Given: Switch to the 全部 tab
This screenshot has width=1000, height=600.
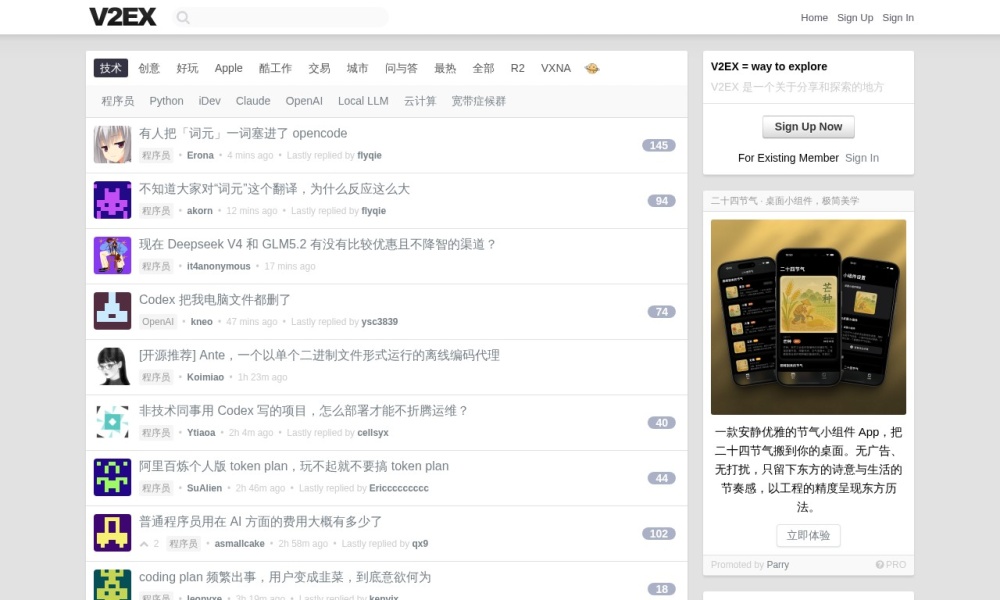Looking at the screenshot, I should click(483, 68).
